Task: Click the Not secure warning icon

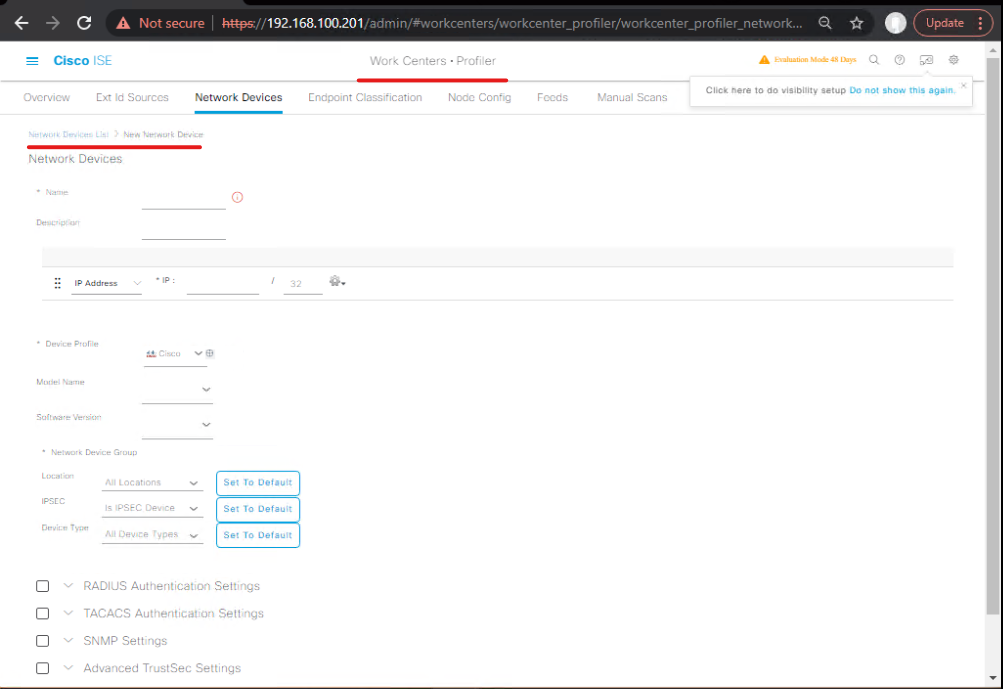Action: click(123, 24)
